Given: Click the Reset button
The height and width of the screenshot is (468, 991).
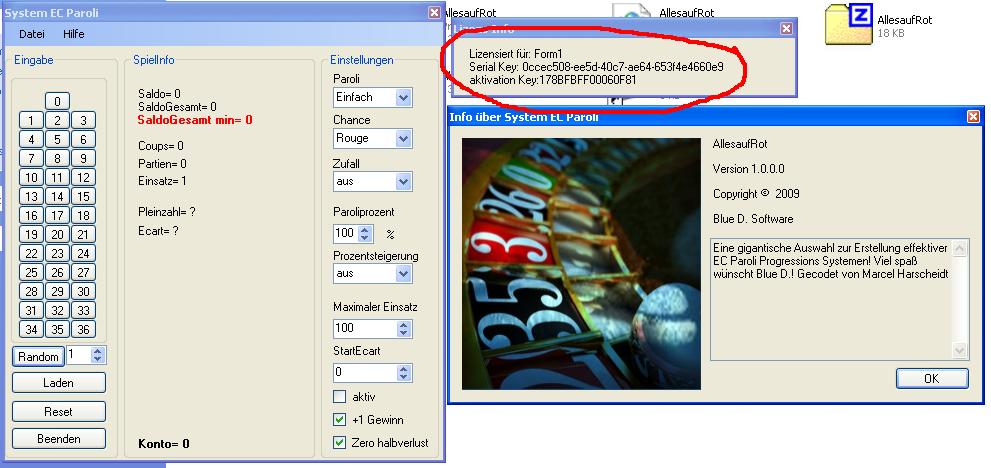Looking at the screenshot, I should click(58, 412).
